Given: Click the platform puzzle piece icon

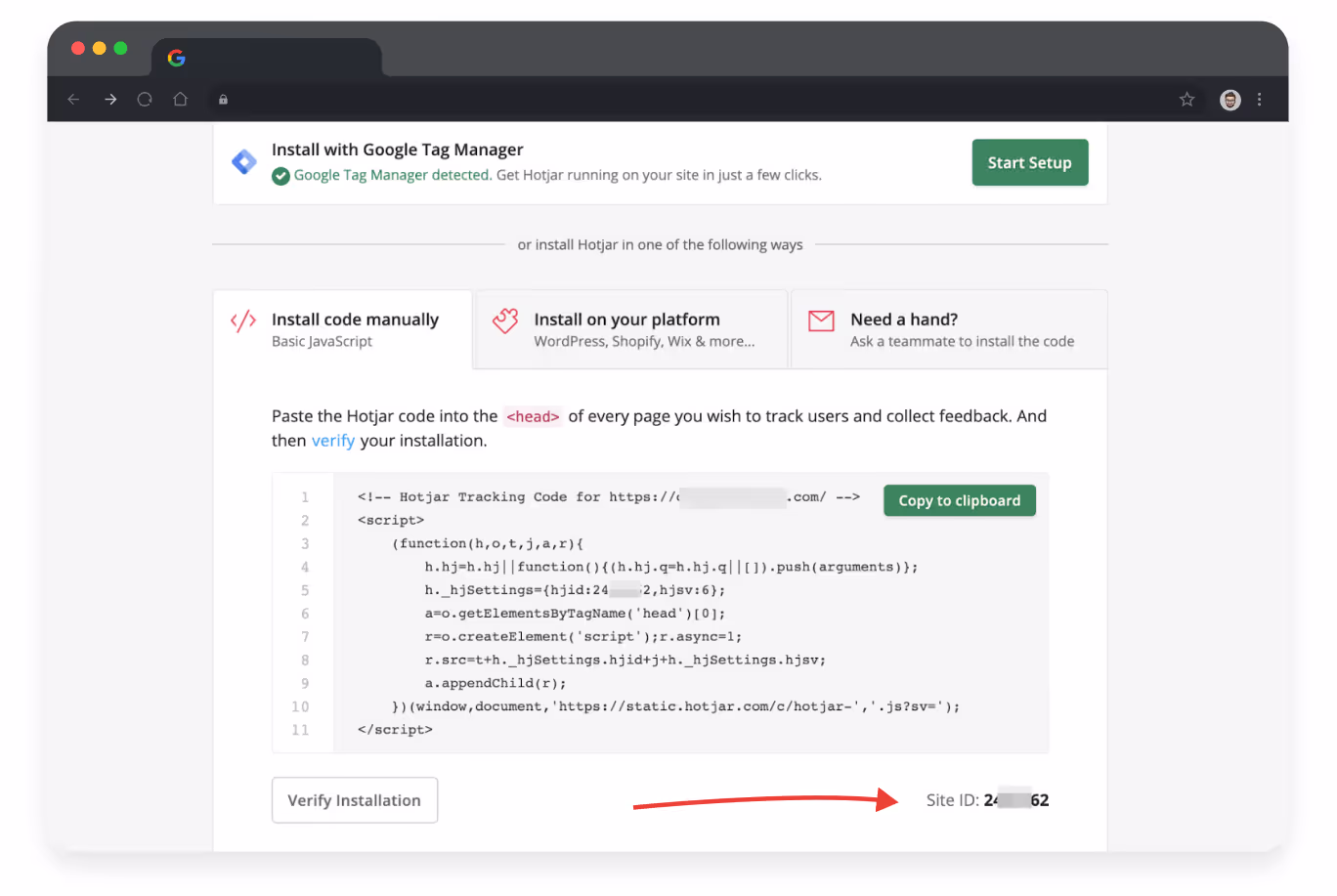Looking at the screenshot, I should tap(505, 320).
